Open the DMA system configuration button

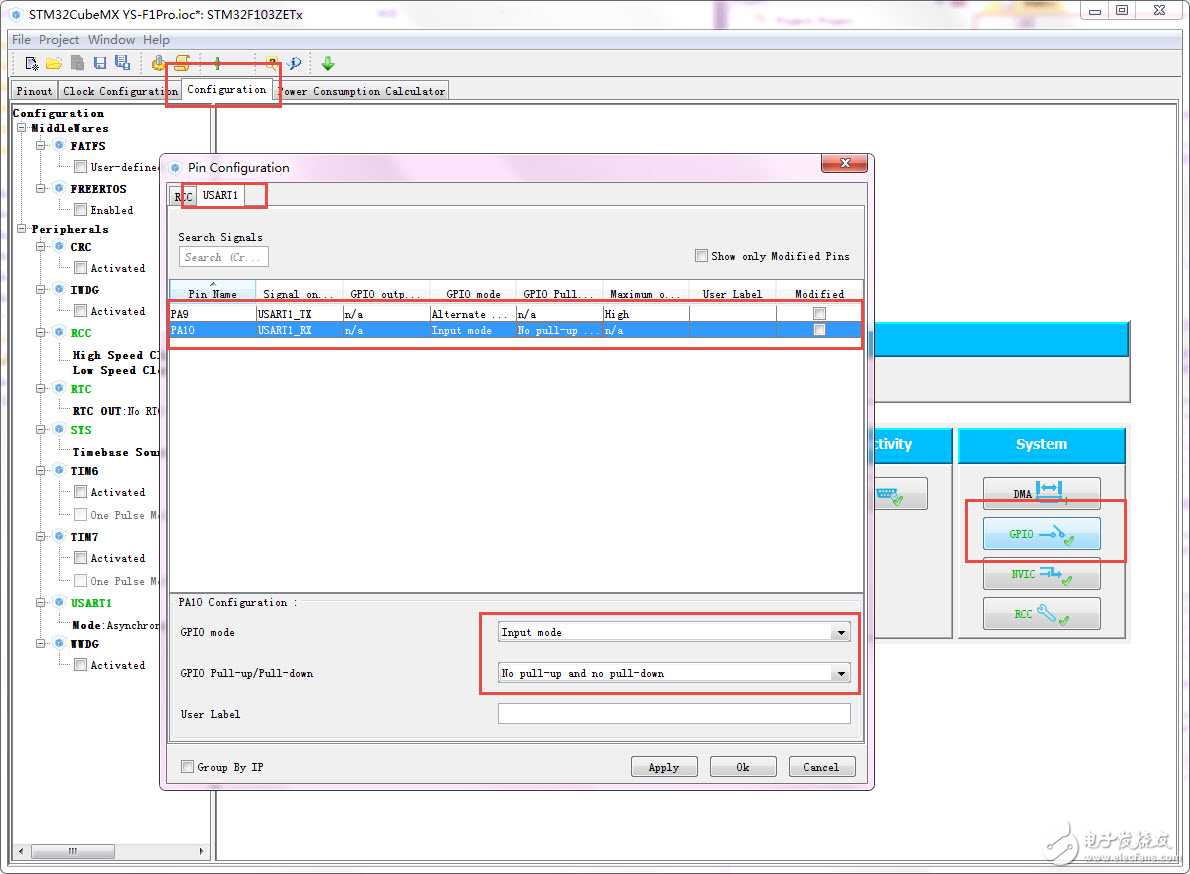[x=1041, y=493]
